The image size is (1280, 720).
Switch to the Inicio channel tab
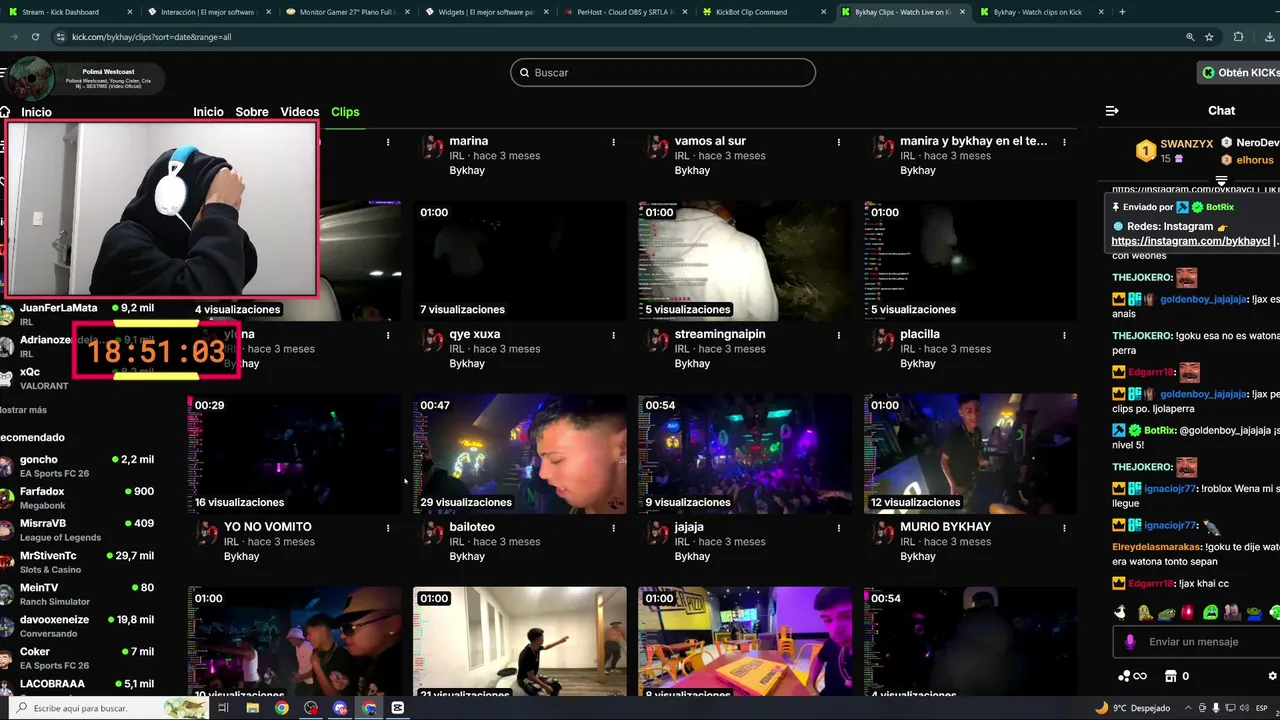click(208, 112)
